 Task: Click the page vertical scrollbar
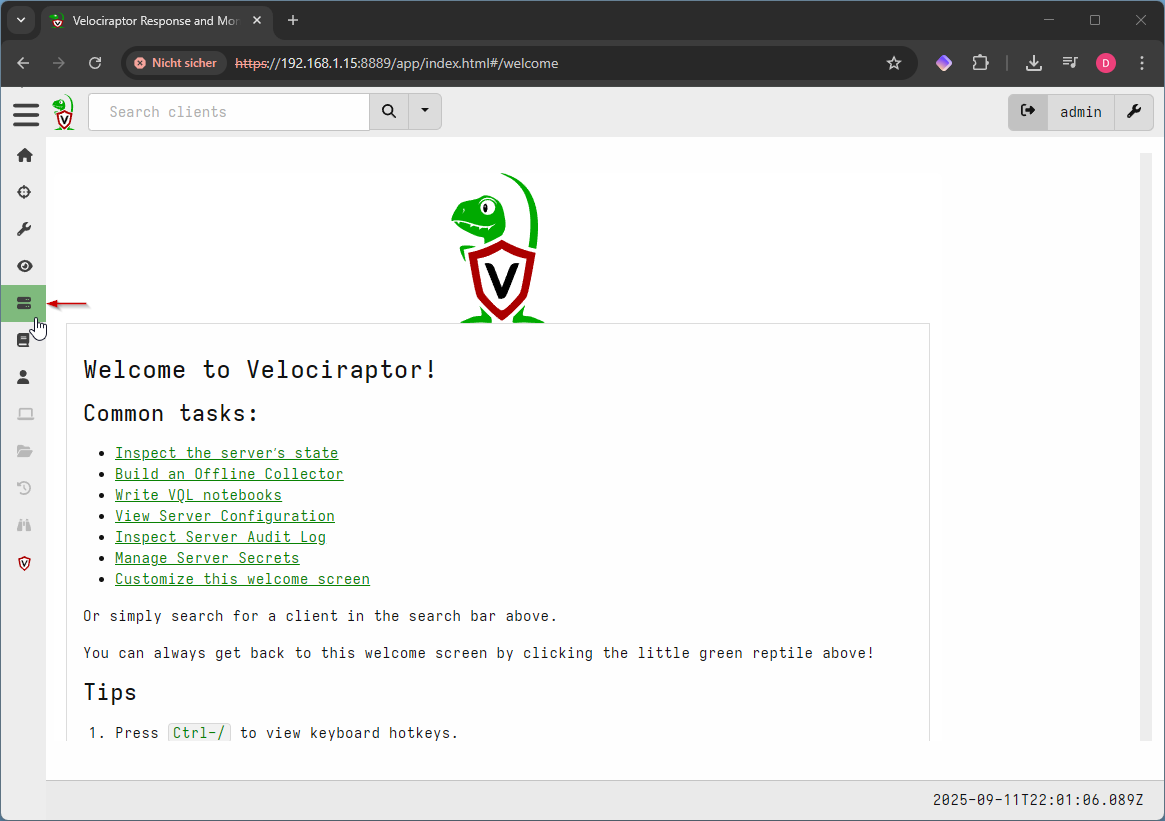point(1146,446)
